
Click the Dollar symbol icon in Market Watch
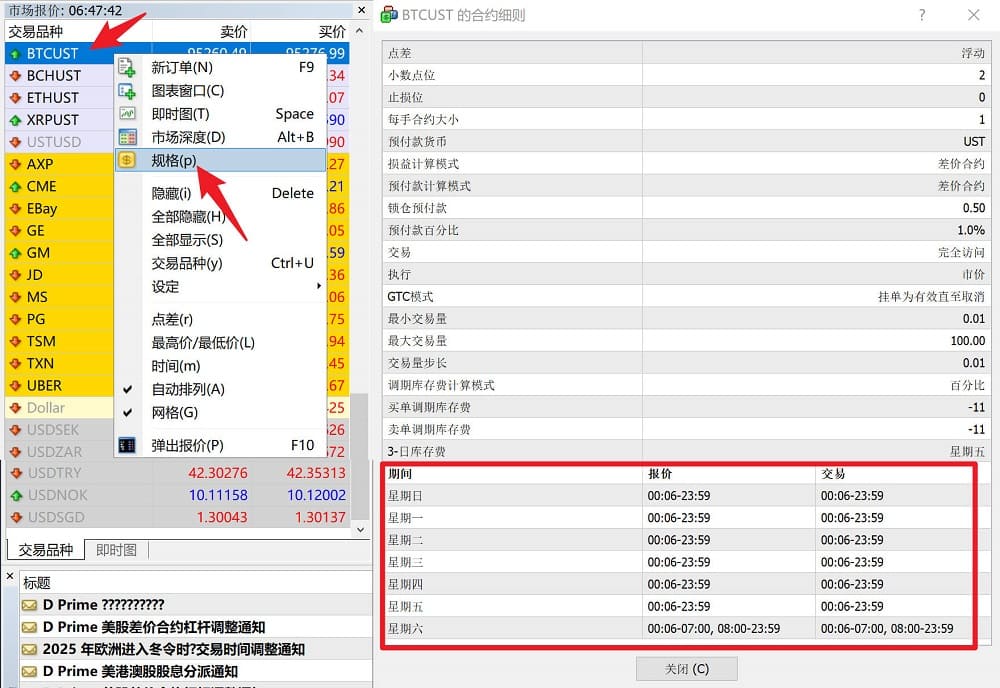pos(14,407)
